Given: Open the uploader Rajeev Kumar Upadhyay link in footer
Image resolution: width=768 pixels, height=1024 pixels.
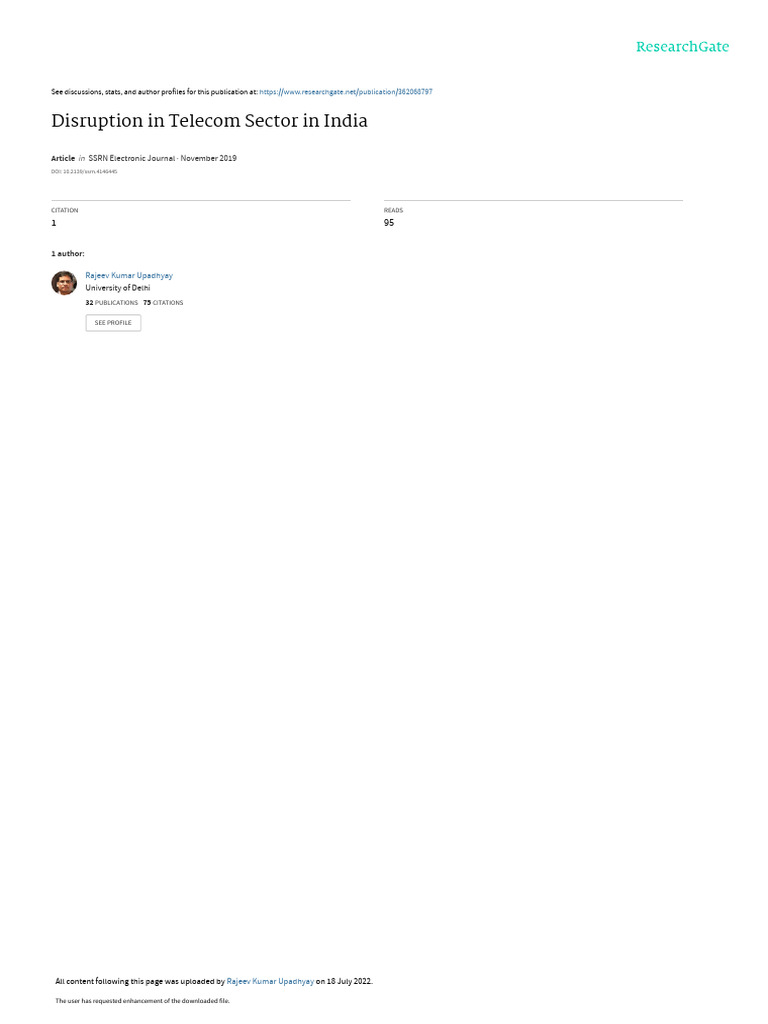Looking at the screenshot, I should point(270,981).
